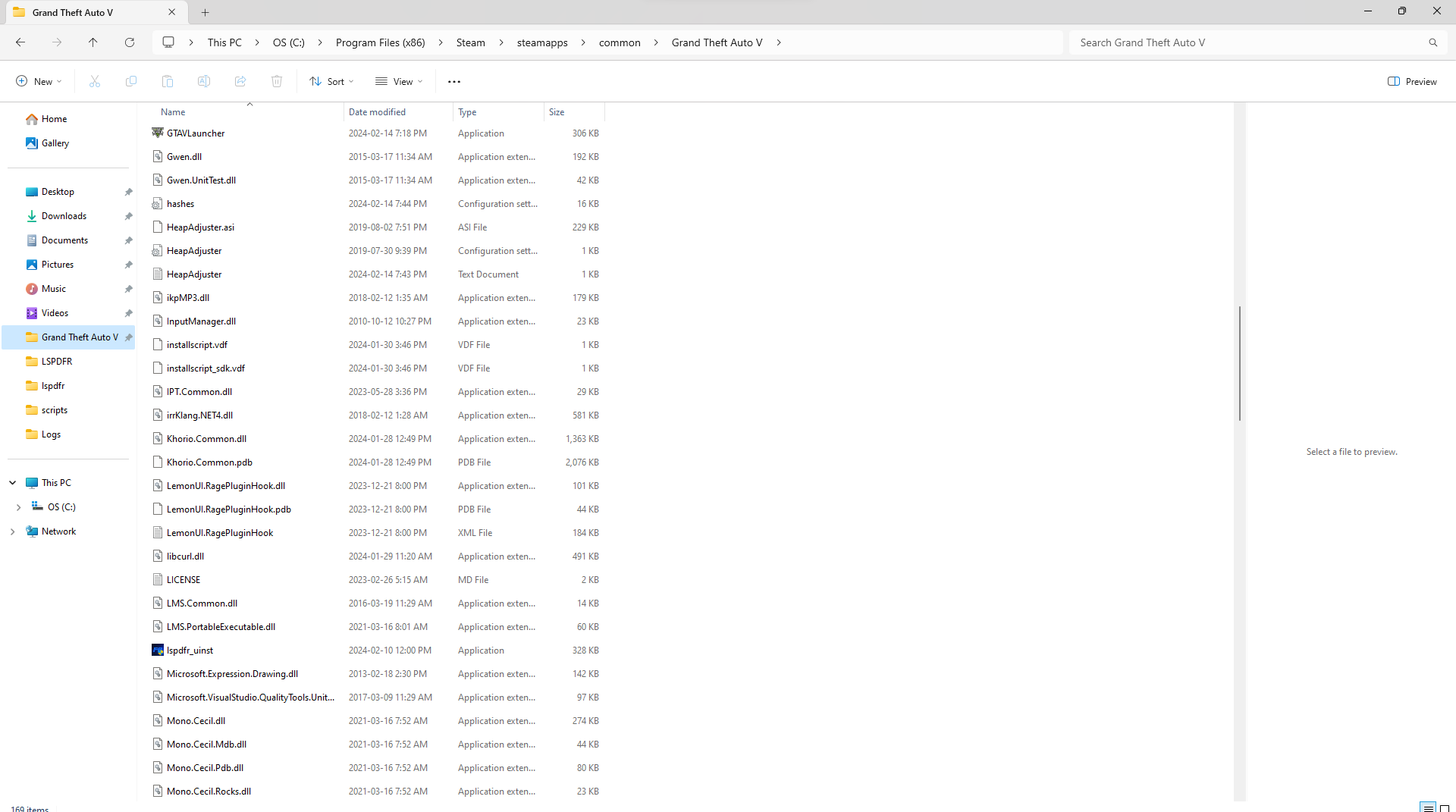Screen dimensions: 1456x812
Task: Navigate to steamapps breadcrumb
Action: pyautogui.click(x=542, y=42)
